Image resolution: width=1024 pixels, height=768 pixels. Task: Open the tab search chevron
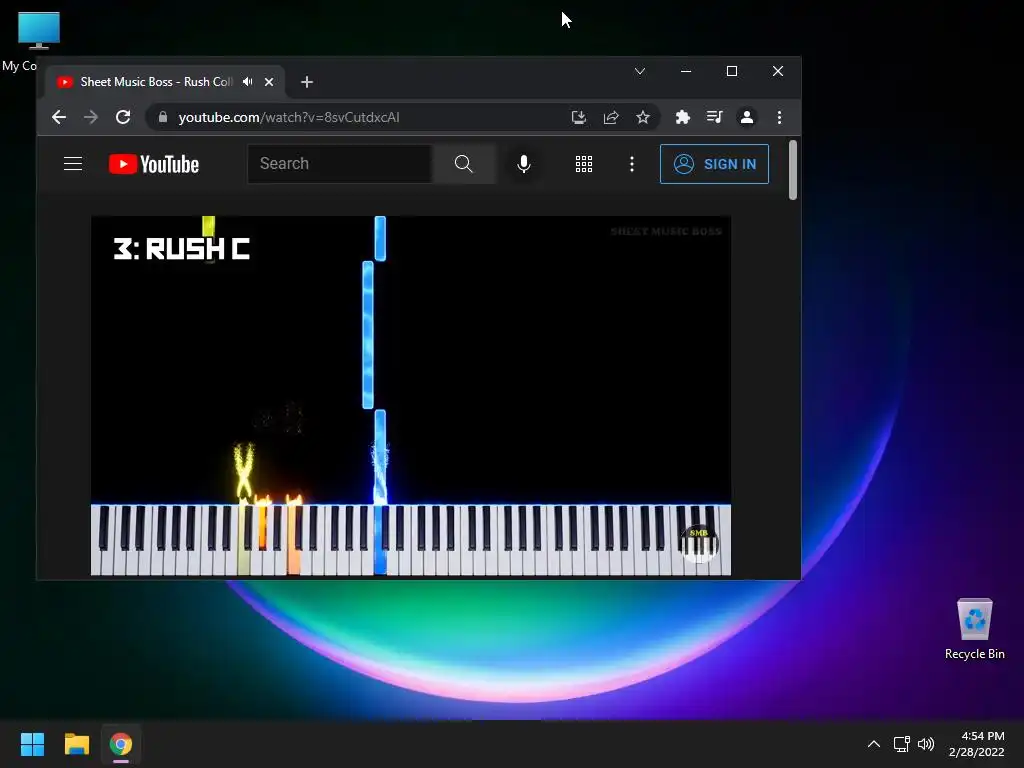coord(640,71)
